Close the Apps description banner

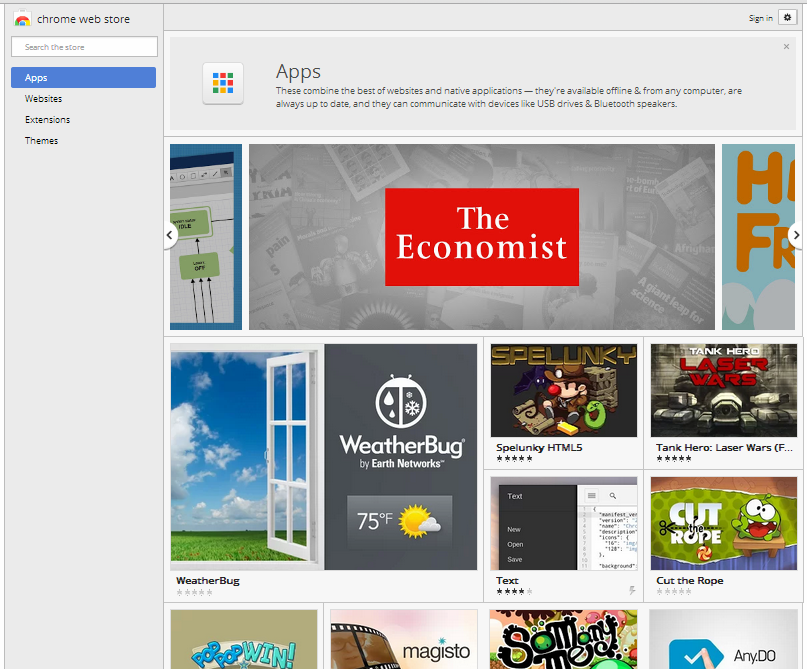point(786,47)
